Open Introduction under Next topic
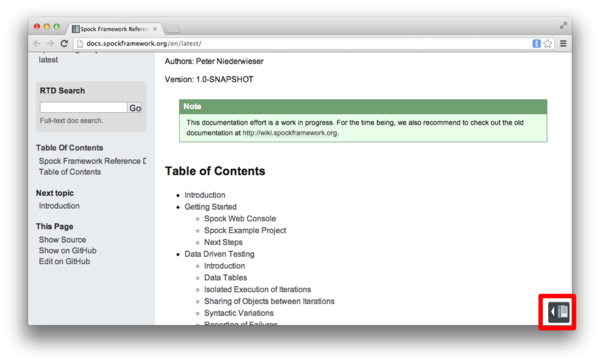The width and height of the screenshot is (600, 364). point(59,206)
